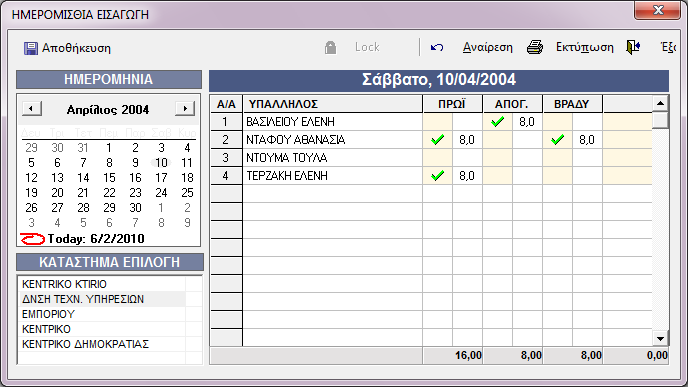Click the A/A column header
The image size is (688, 387).
[226, 104]
